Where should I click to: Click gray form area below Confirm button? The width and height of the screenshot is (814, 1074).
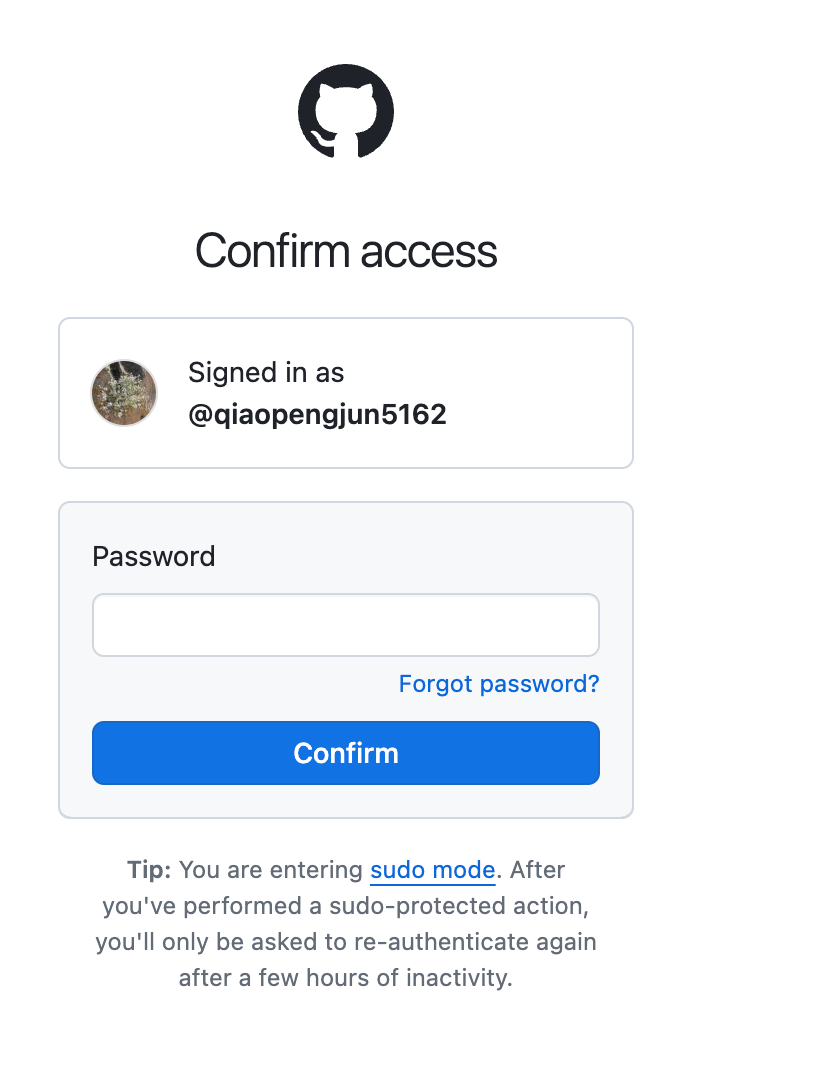click(346, 801)
